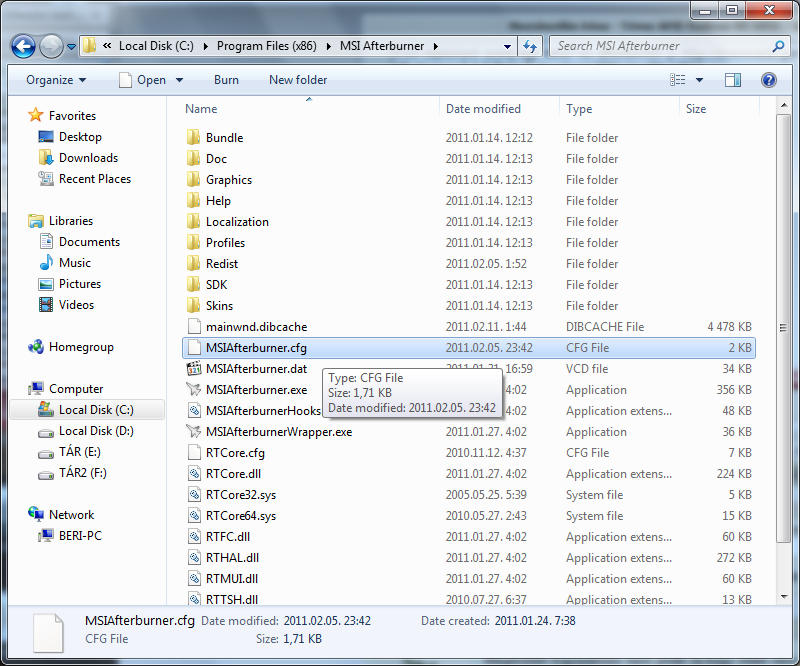Select the Bundle folder icon
This screenshot has height=666, width=800.
193,137
